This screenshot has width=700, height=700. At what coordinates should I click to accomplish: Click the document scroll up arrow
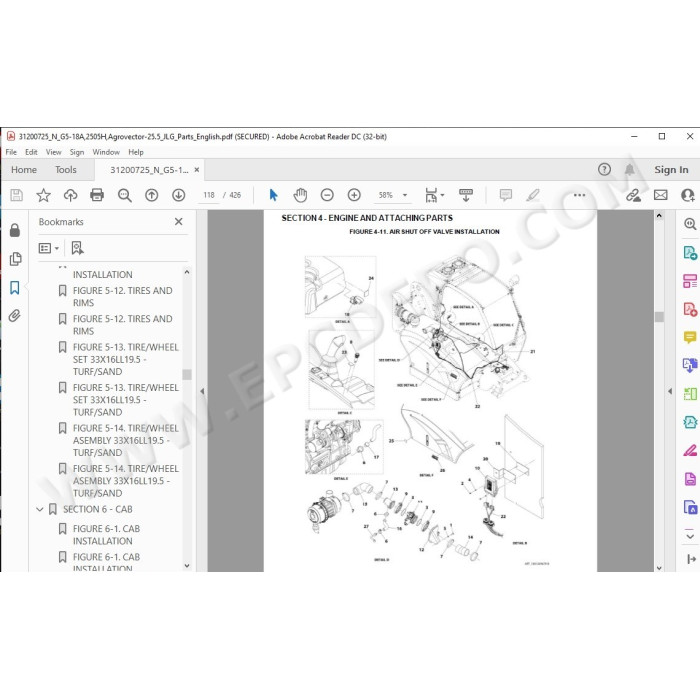(x=659, y=216)
